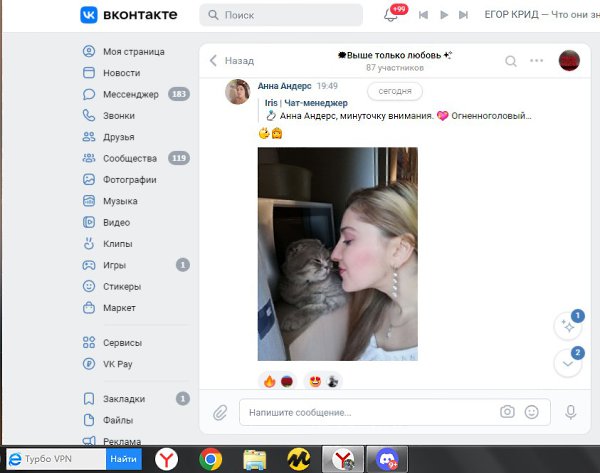
Task: Click the camera icon in message box
Action: [x=507, y=412]
